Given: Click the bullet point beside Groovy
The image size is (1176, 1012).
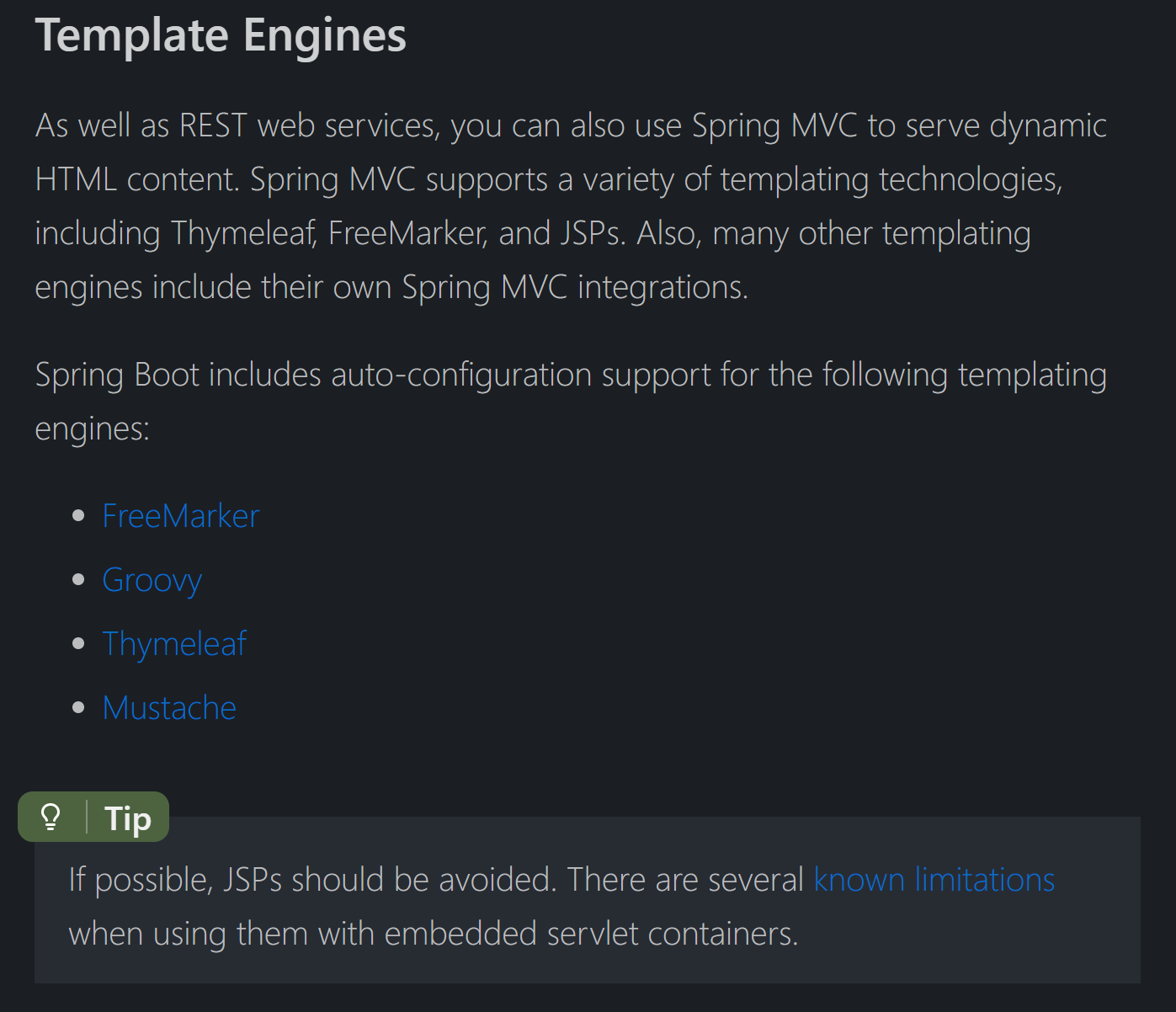Looking at the screenshot, I should pyautogui.click(x=79, y=579).
